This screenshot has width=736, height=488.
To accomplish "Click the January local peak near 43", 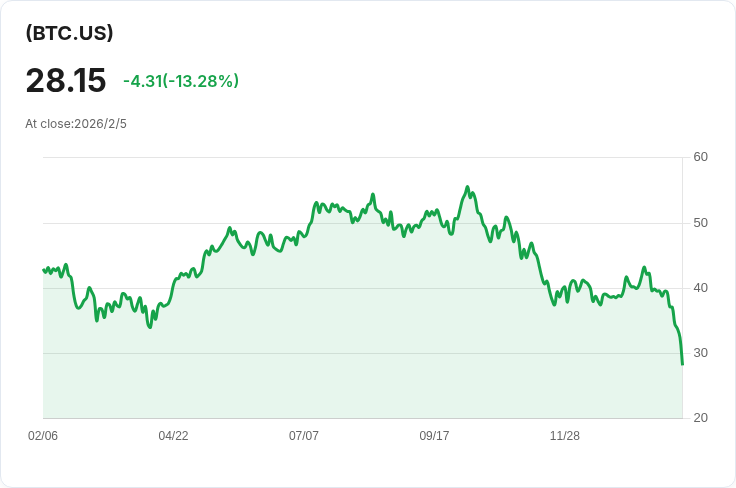I will point(644,267).
